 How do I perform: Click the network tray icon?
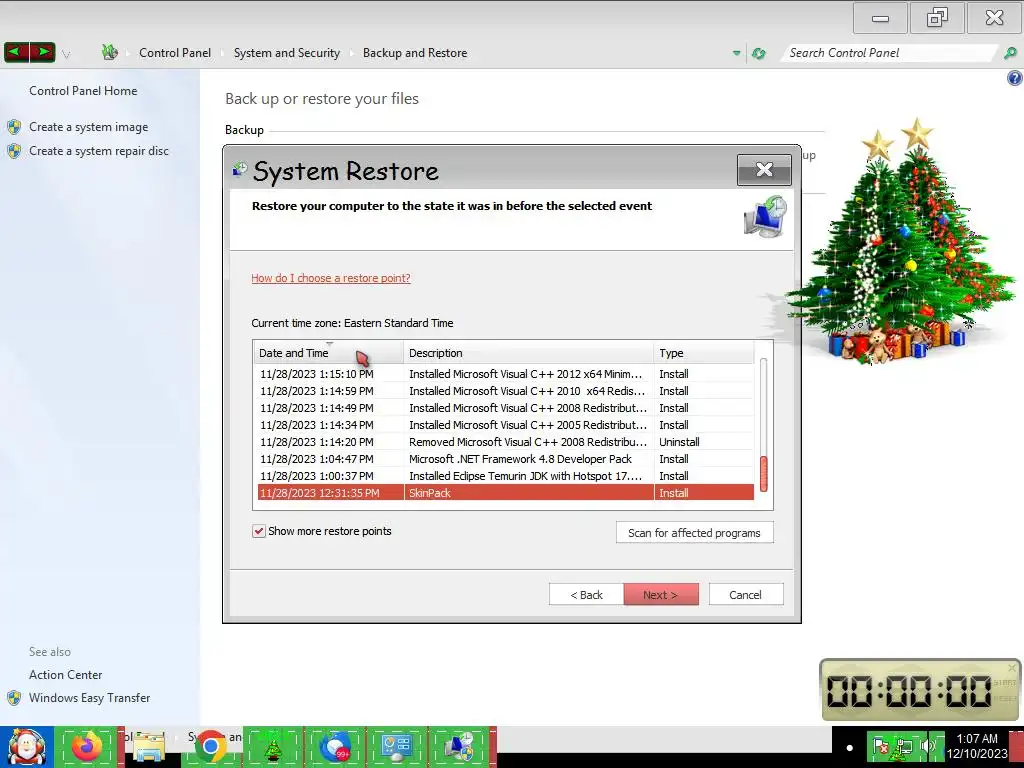[x=904, y=746]
